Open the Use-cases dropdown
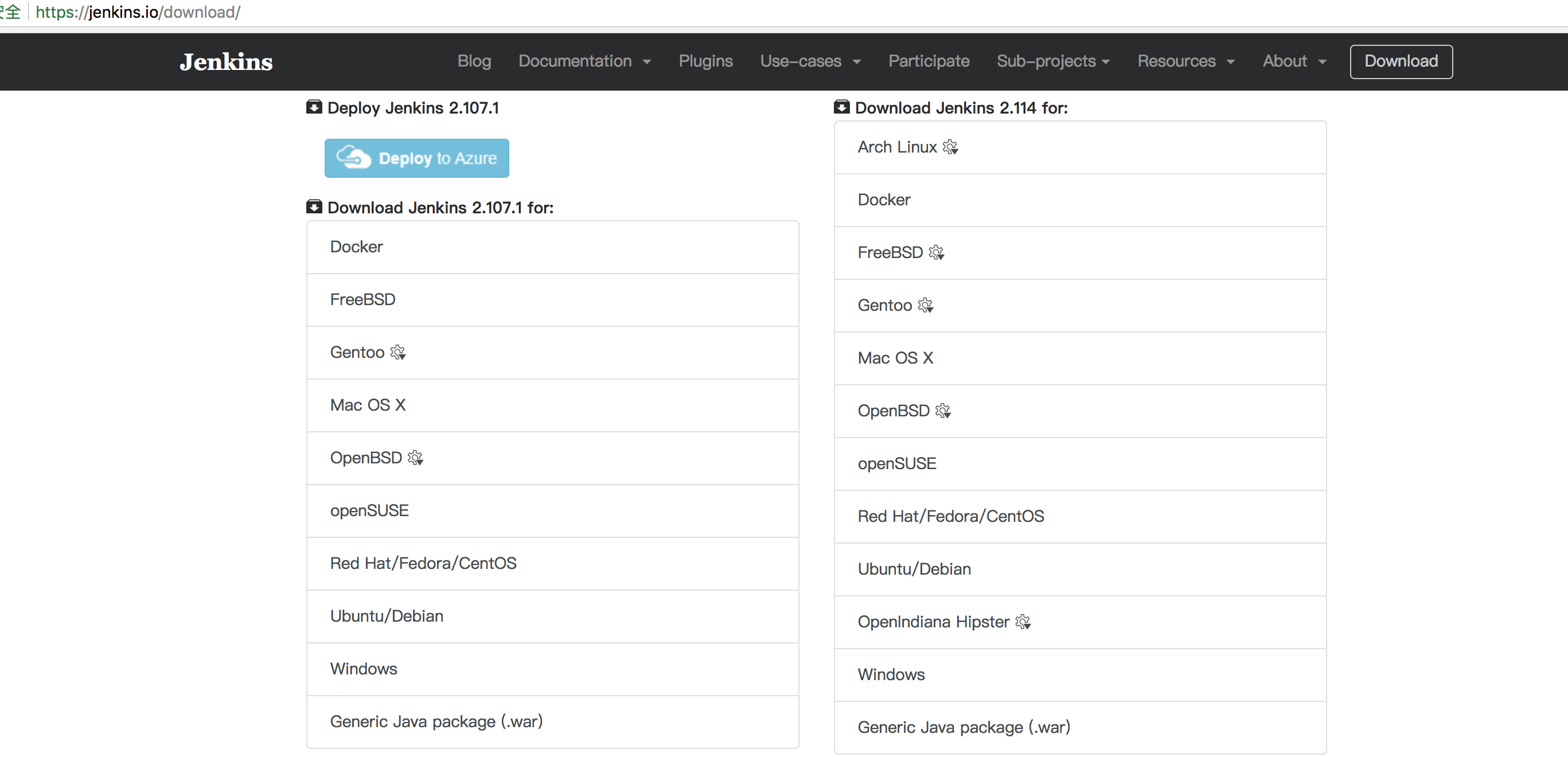This screenshot has height=757, width=1568. pos(810,61)
